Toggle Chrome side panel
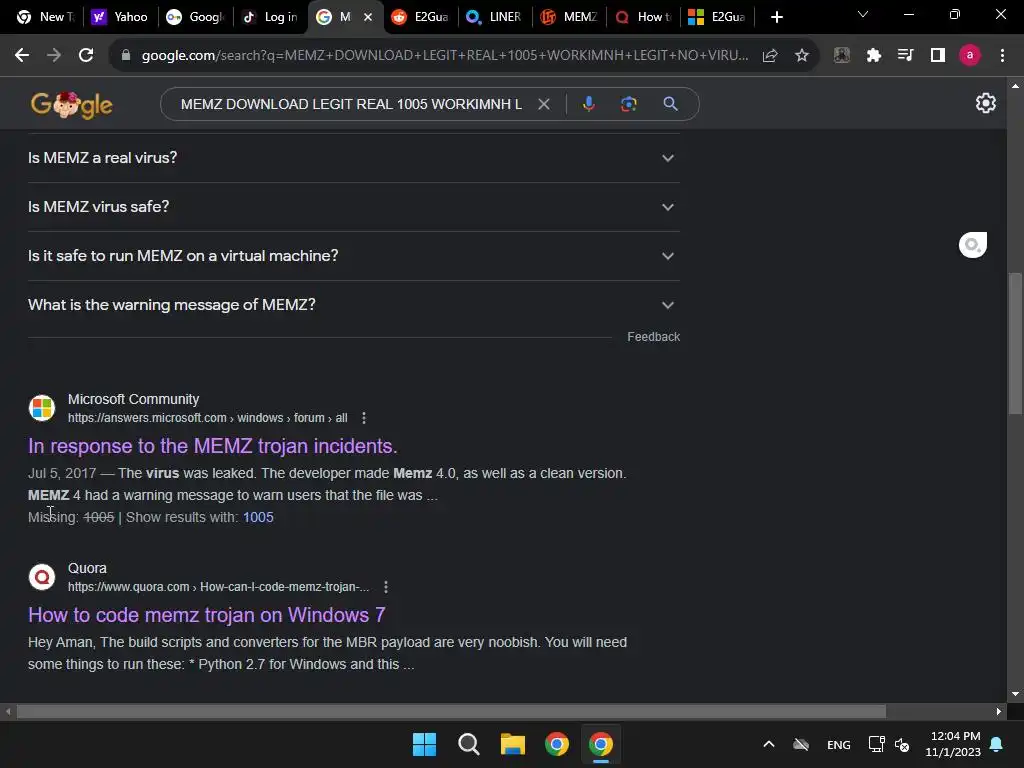 coord(938,56)
